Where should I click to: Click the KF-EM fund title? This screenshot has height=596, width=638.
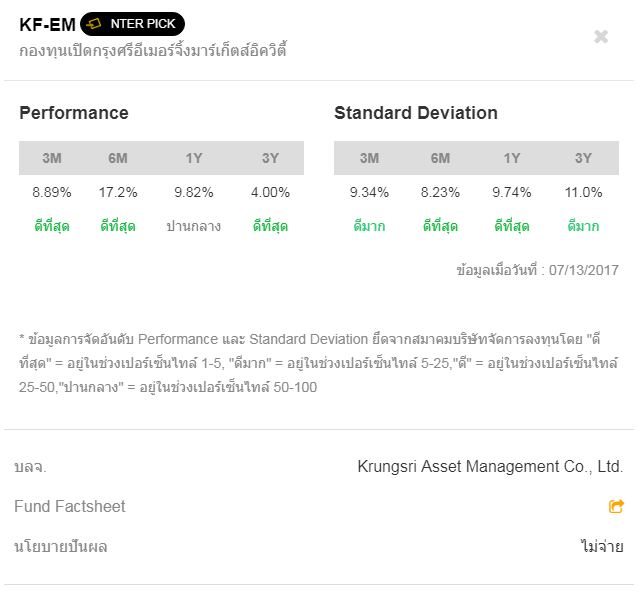(x=47, y=25)
